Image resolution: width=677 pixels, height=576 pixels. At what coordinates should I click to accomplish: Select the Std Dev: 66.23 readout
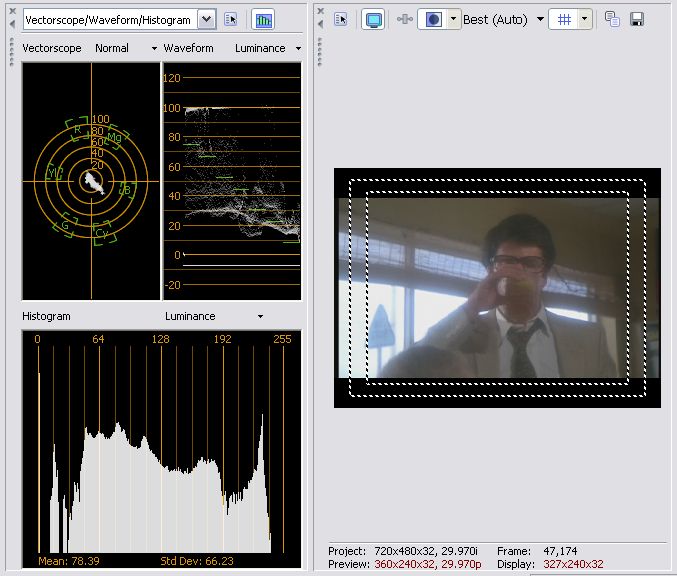click(197, 561)
